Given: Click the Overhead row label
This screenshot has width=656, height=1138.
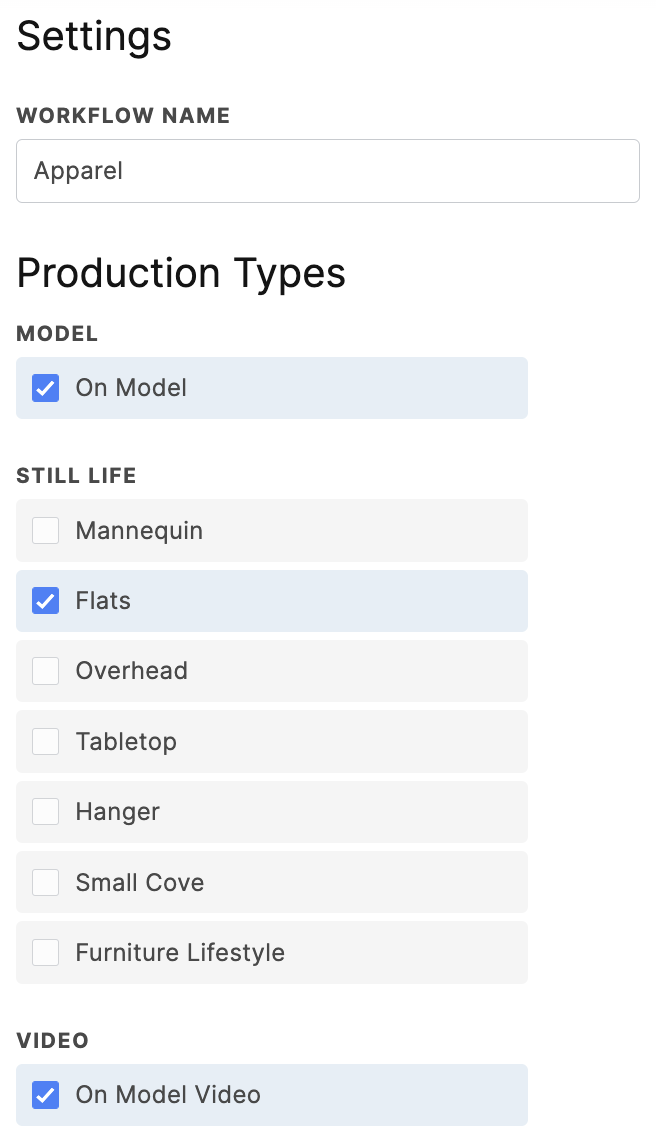Looking at the screenshot, I should click(131, 671).
